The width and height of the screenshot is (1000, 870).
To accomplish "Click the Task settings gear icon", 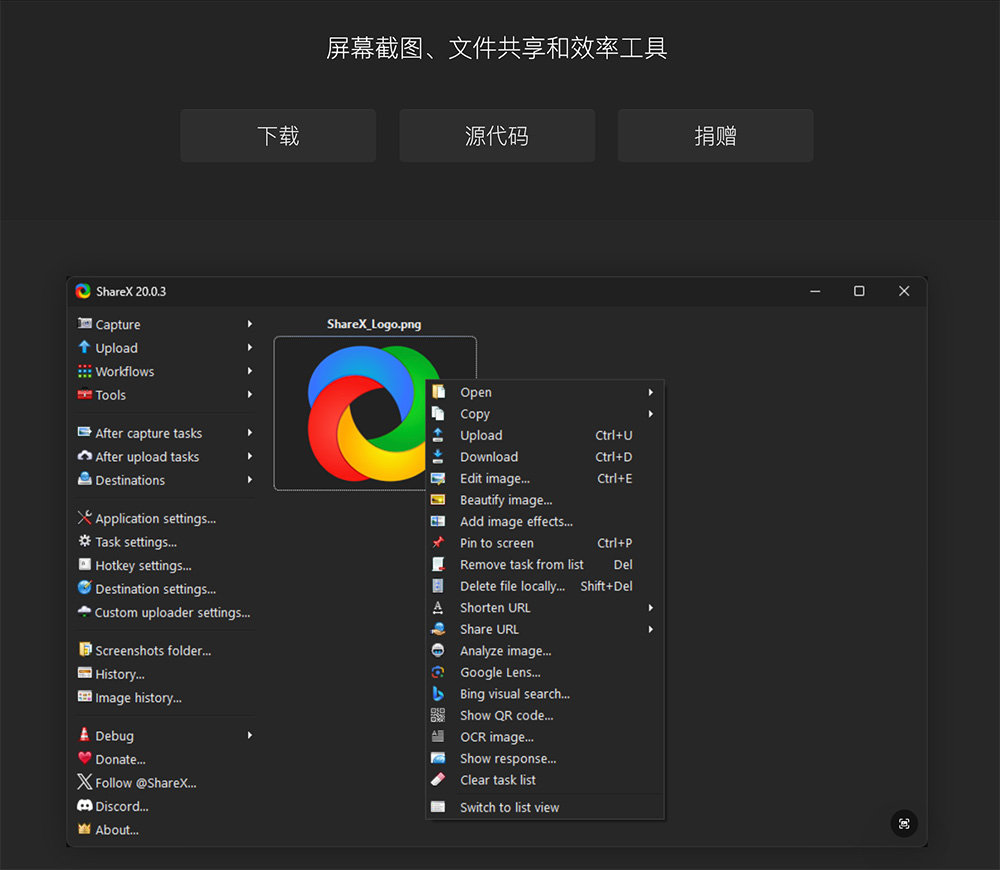I will coord(84,541).
